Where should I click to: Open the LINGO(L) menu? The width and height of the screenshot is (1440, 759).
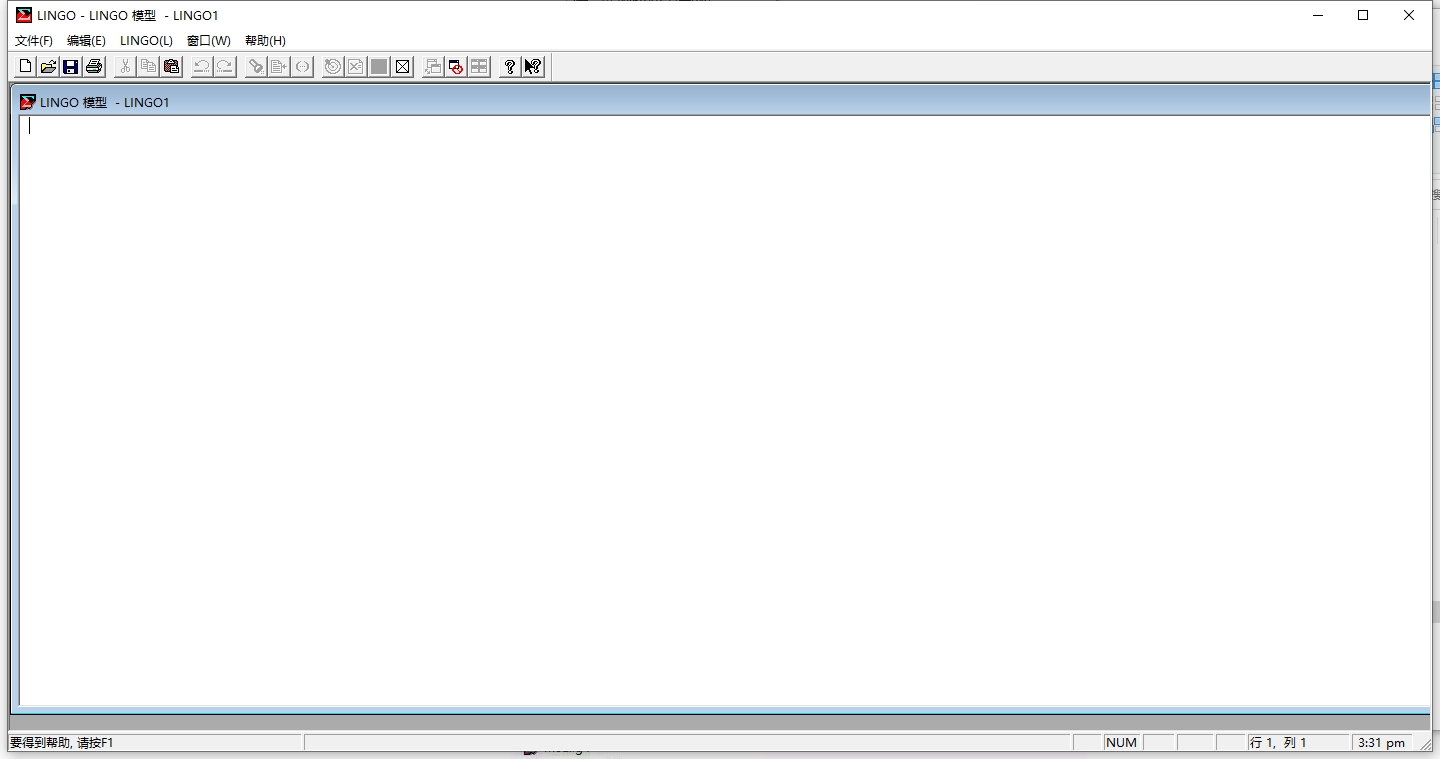[x=146, y=41]
